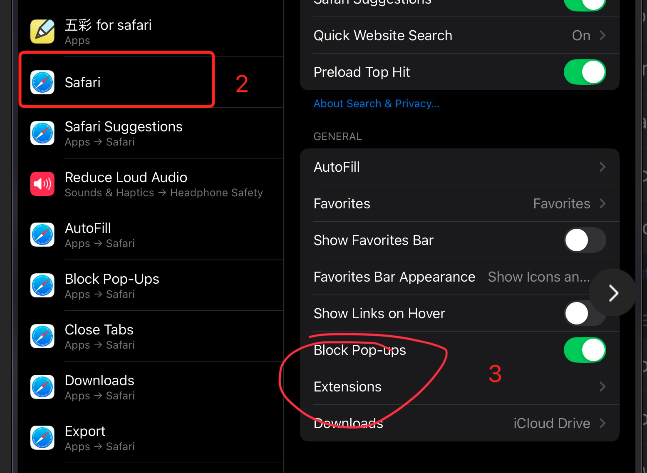Open the 五彩 for safari app icon
The image size is (647, 473).
pos(42,31)
